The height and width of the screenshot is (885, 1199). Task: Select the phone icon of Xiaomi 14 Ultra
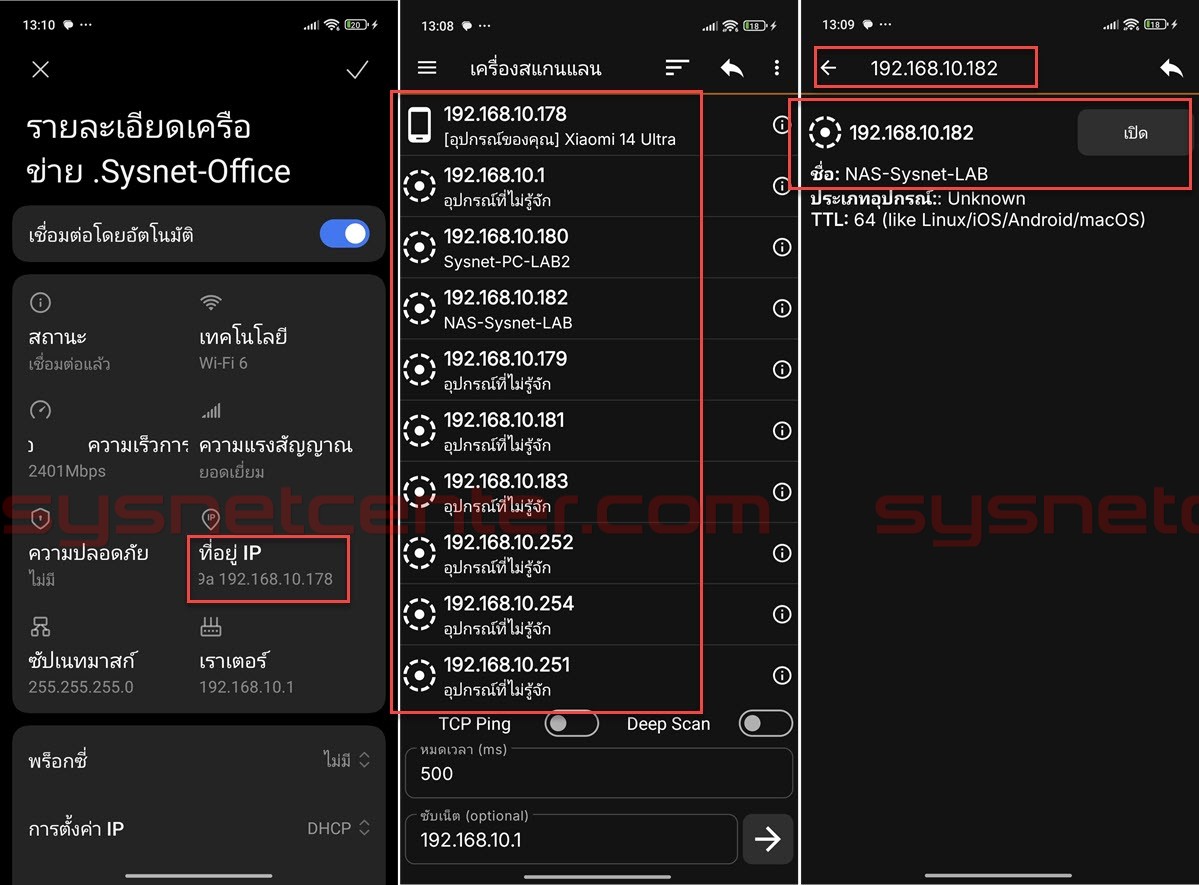point(419,125)
